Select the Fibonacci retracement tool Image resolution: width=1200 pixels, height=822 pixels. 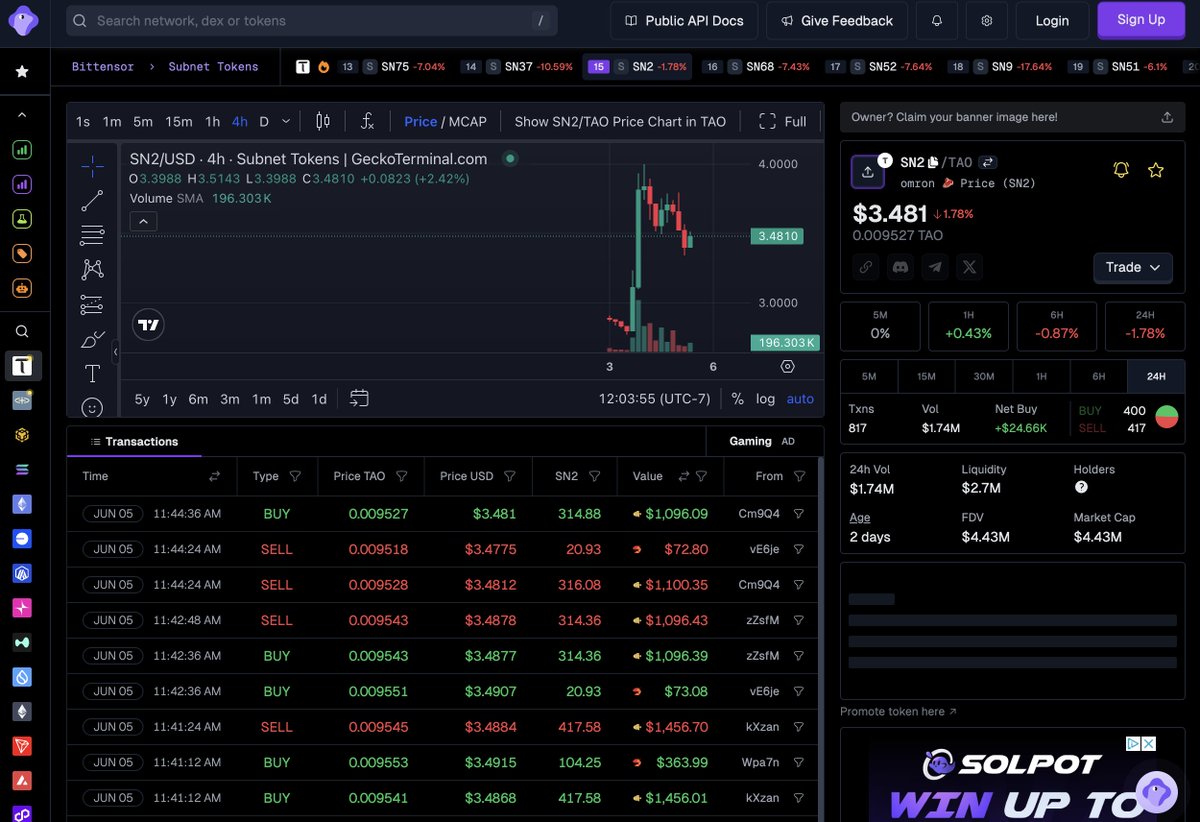(x=92, y=236)
